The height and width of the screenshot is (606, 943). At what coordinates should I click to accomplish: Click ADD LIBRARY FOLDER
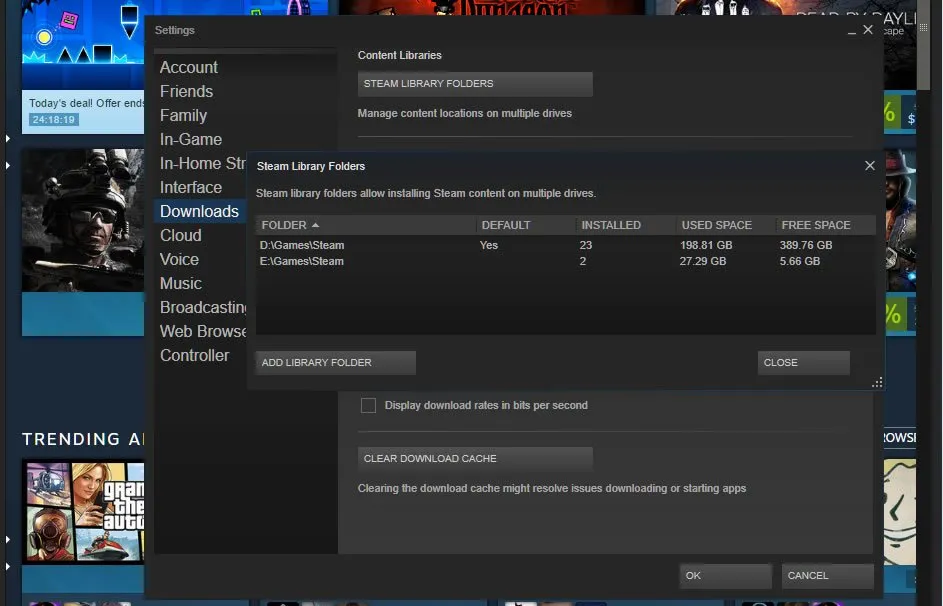coord(336,363)
